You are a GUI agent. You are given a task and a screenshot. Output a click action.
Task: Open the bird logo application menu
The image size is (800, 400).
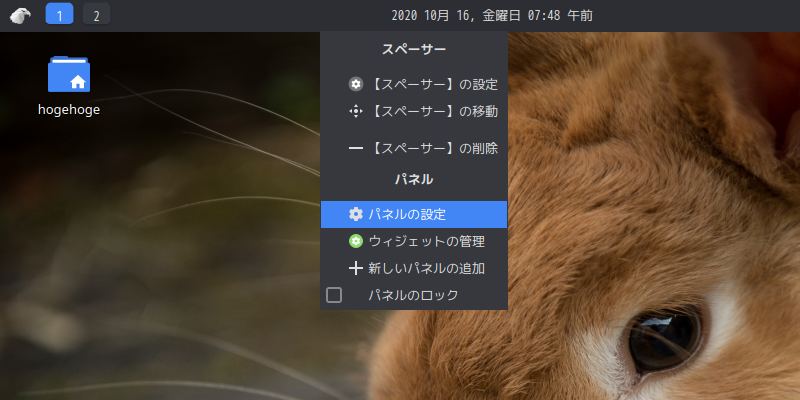tap(20, 16)
